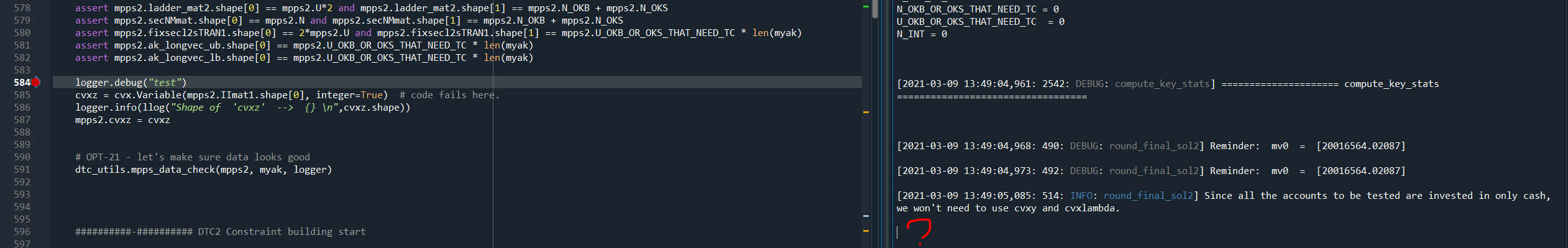This screenshot has width=1568, height=248.
Task: Click the green marker in overview ruler
Action: point(866,6)
